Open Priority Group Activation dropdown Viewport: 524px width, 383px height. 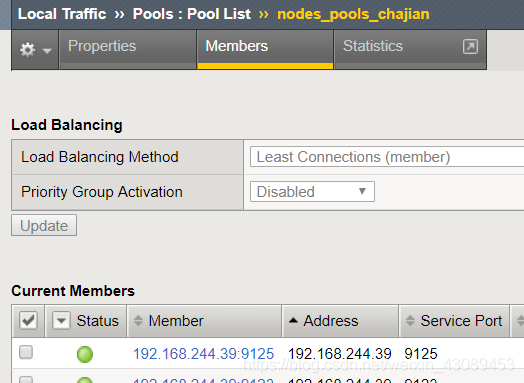click(x=312, y=192)
